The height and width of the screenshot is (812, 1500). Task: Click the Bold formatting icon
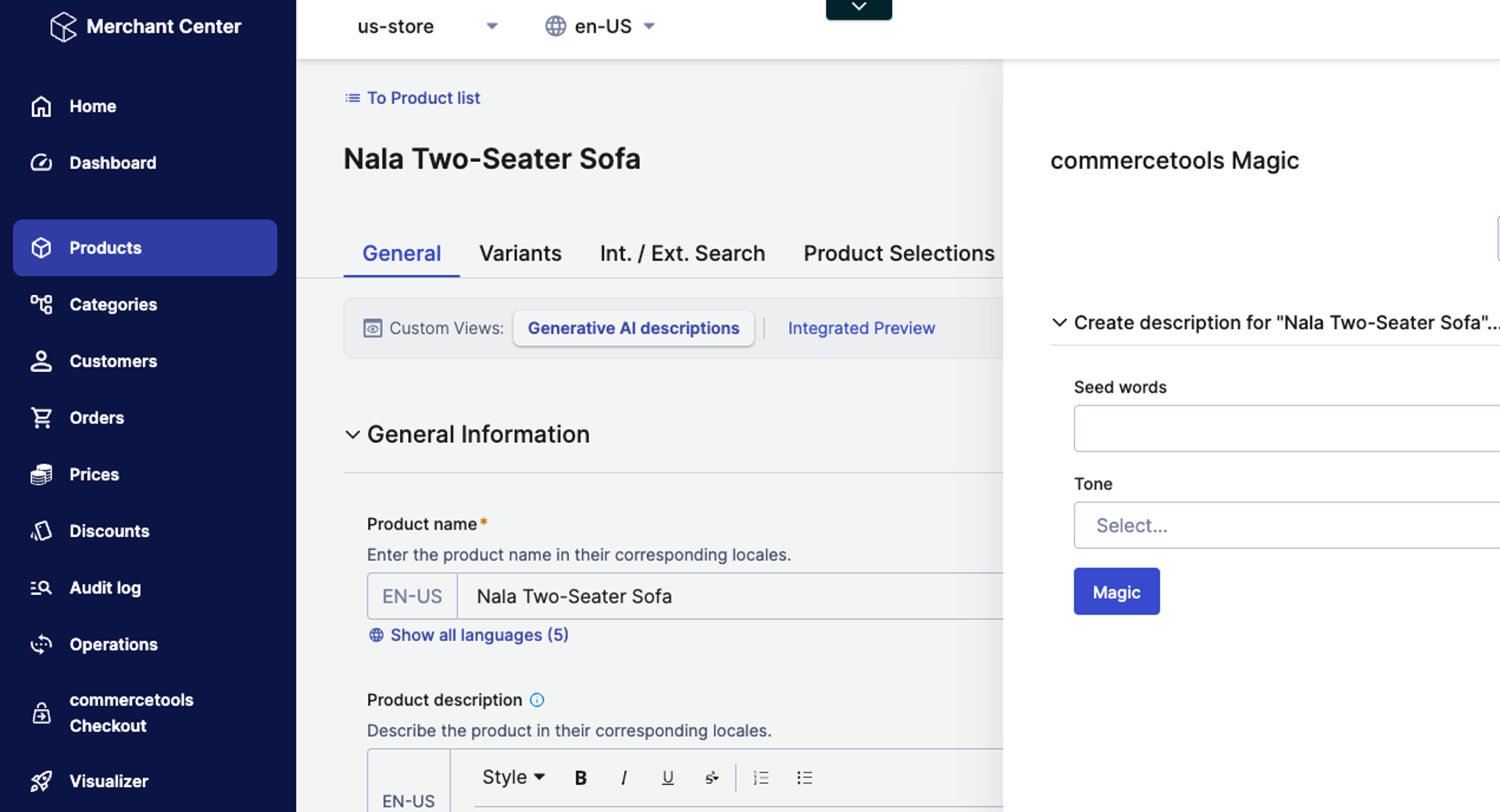(x=580, y=778)
